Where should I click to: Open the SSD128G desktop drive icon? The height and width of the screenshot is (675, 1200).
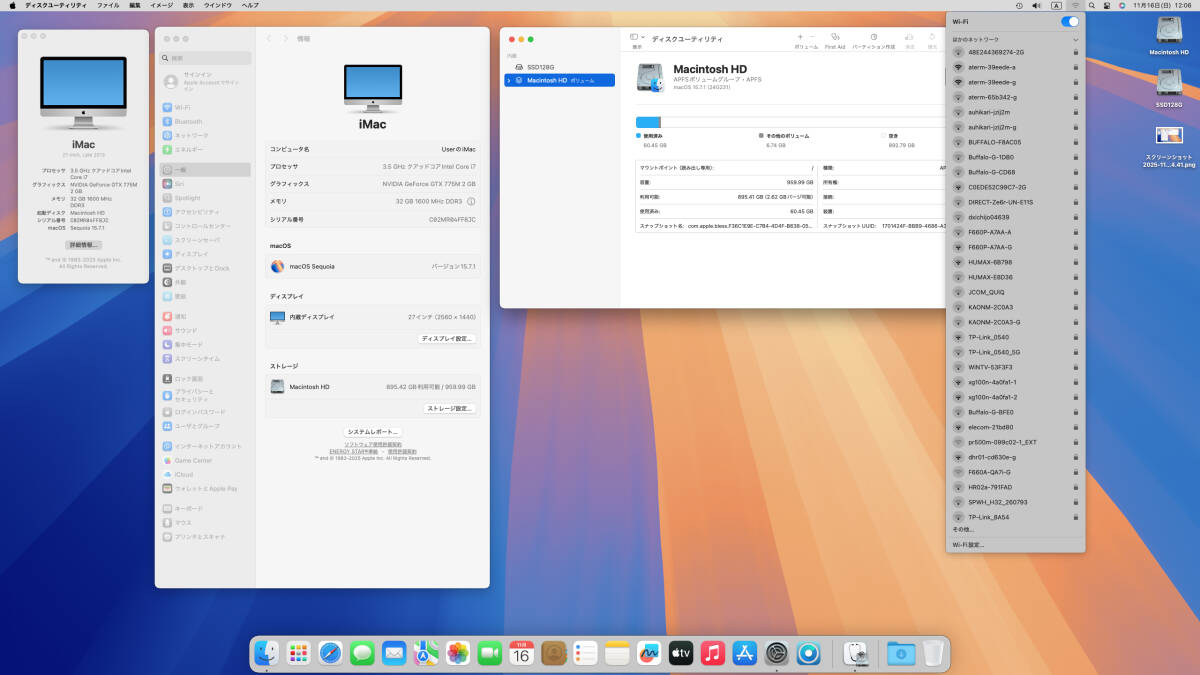pyautogui.click(x=1169, y=86)
